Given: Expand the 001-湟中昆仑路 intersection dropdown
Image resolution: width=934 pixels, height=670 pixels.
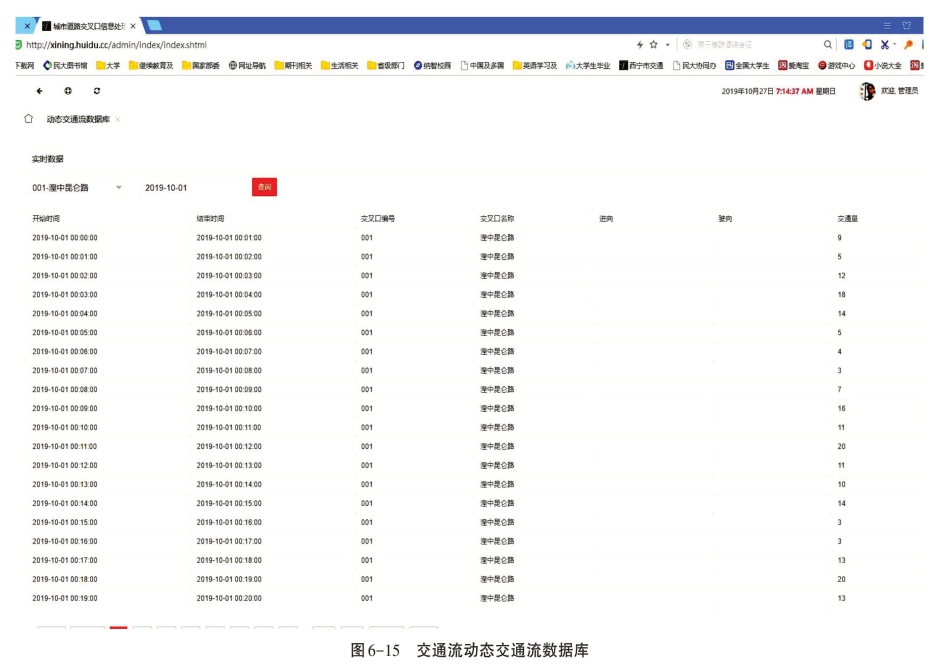Looking at the screenshot, I should coord(77,188).
